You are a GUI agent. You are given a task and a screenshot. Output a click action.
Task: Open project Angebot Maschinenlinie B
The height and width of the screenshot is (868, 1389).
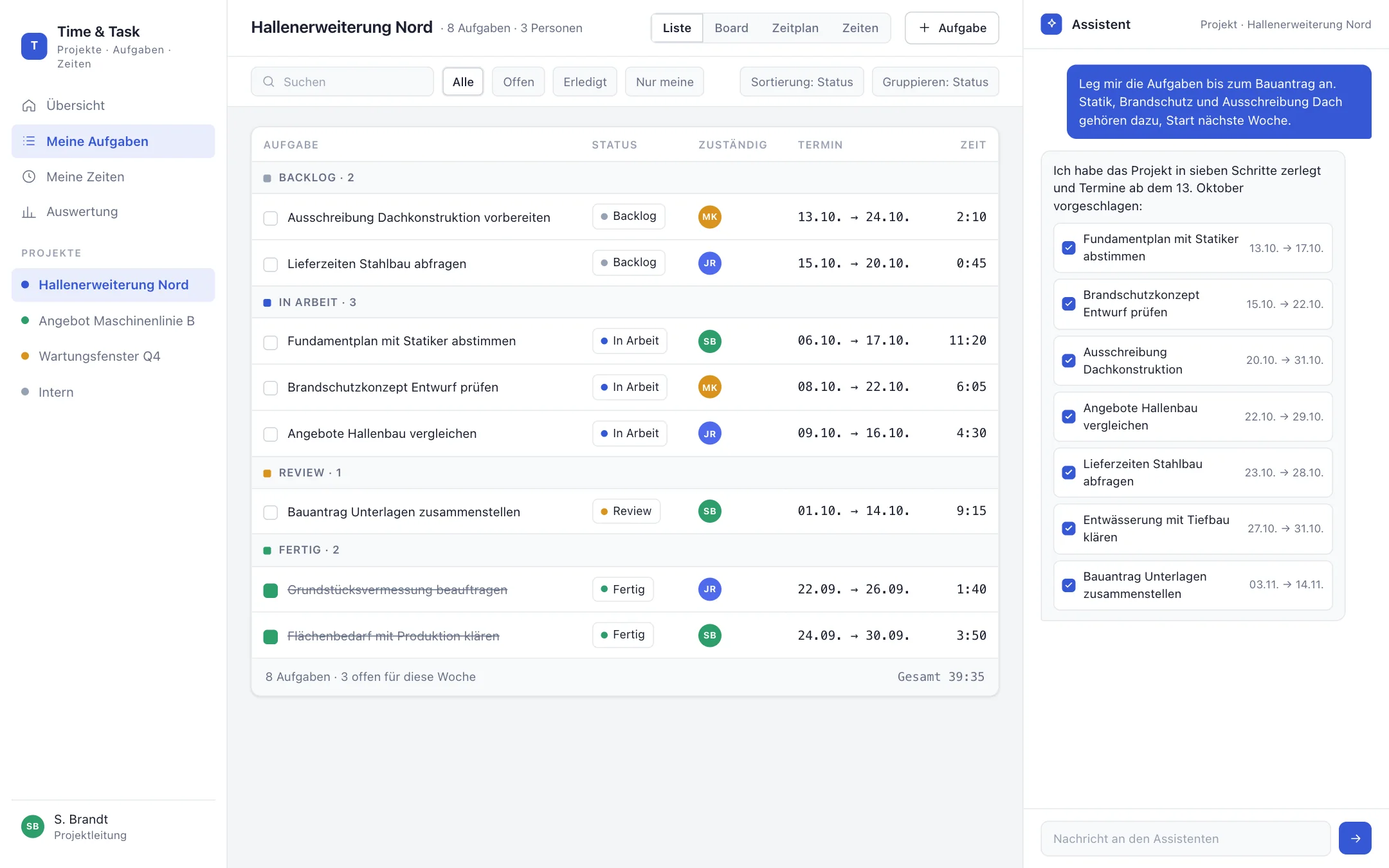[113, 320]
